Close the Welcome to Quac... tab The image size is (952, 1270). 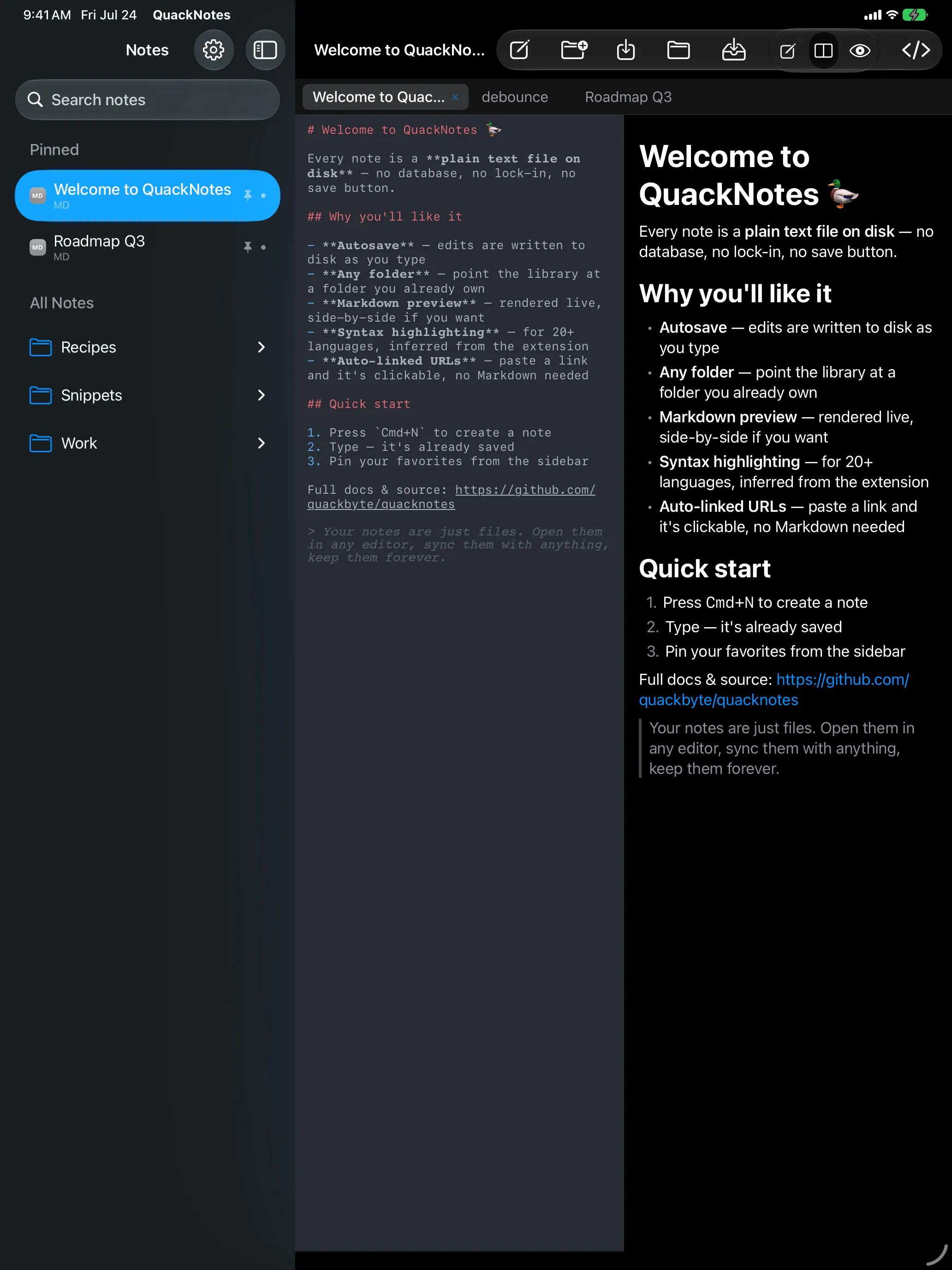point(455,97)
